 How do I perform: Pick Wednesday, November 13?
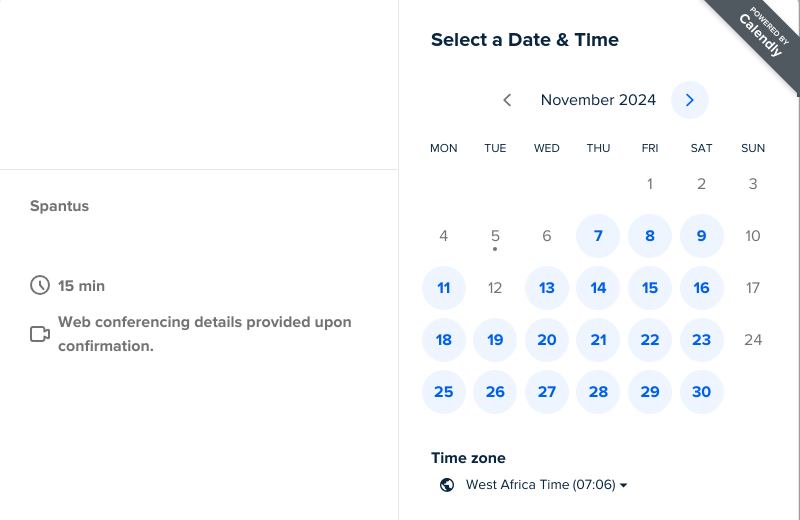(x=547, y=288)
